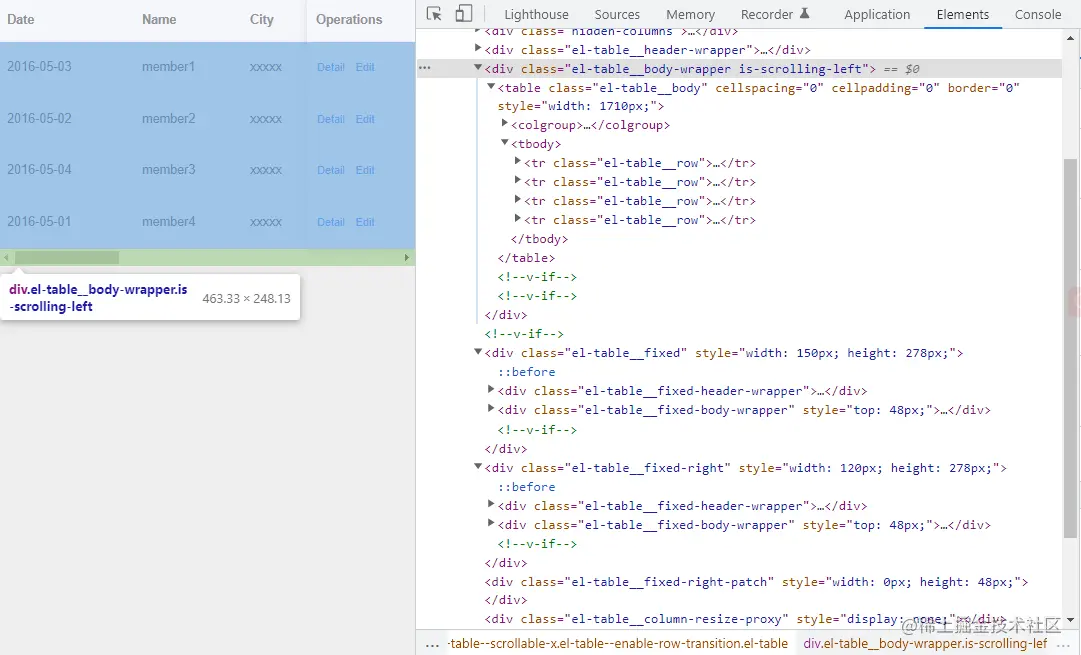The width and height of the screenshot is (1081, 655).
Task: Select the closing </tbody> tag line
Action: 540,239
